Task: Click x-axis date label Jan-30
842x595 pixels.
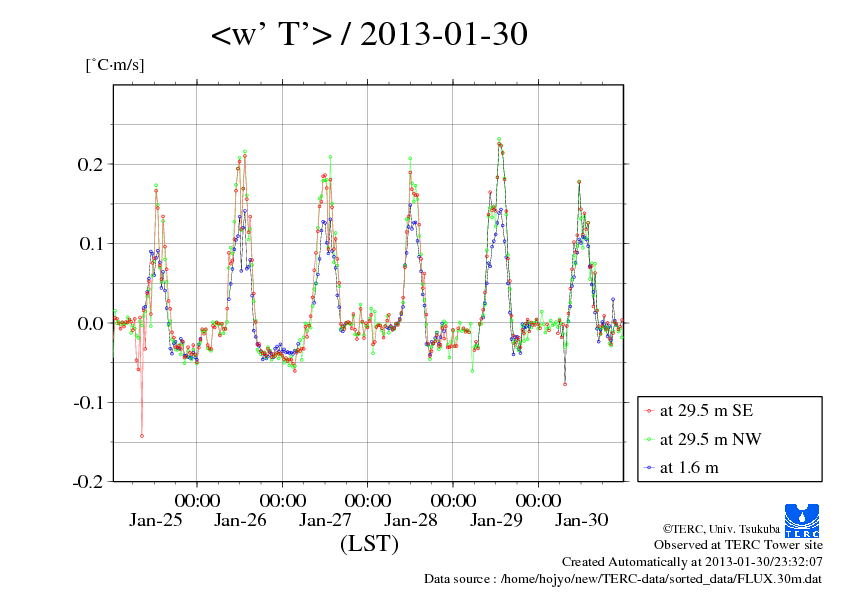Action: (x=582, y=520)
